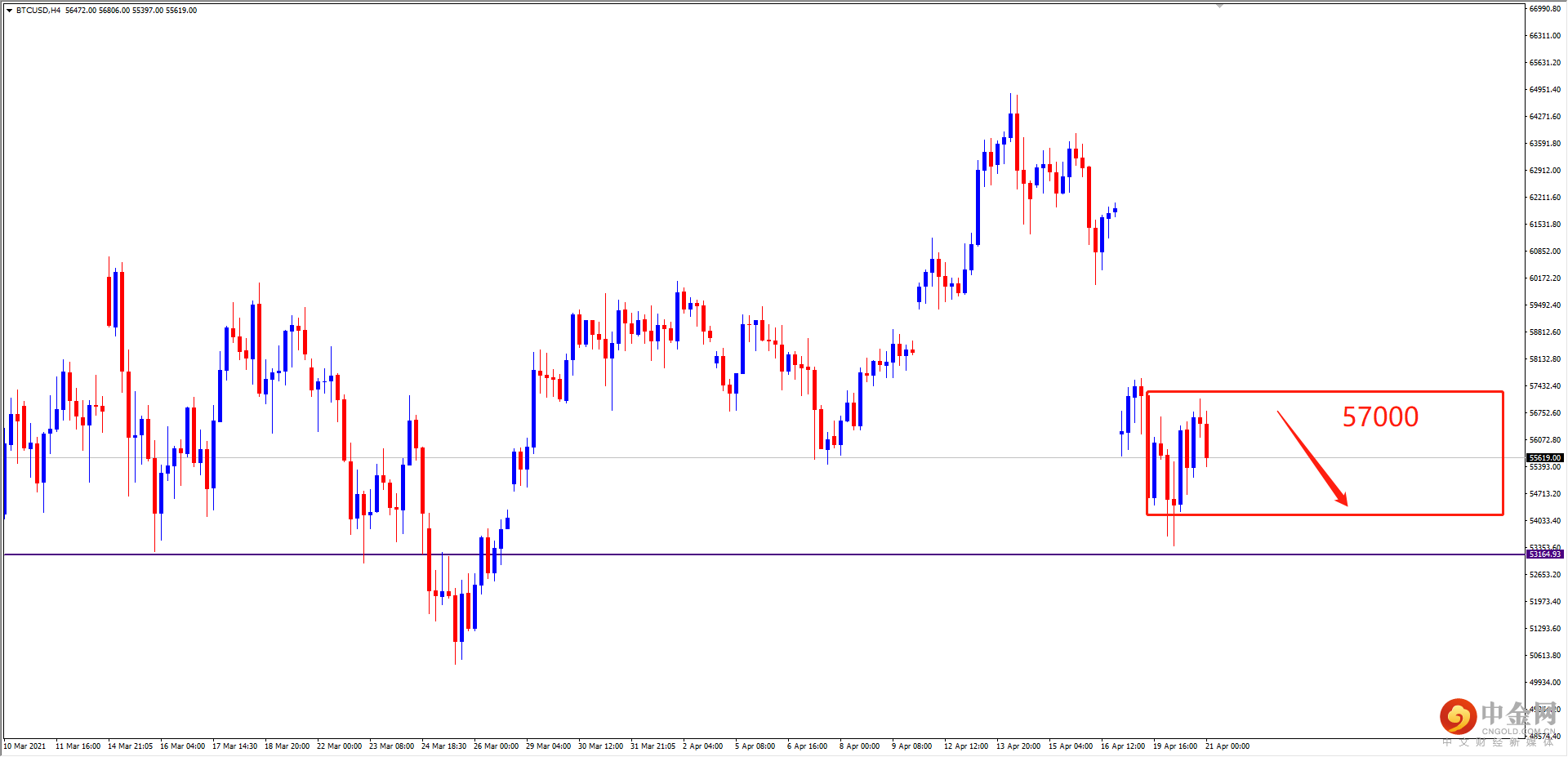
Task: Click the 21 Apr 00:00 time label
Action: click(1227, 746)
